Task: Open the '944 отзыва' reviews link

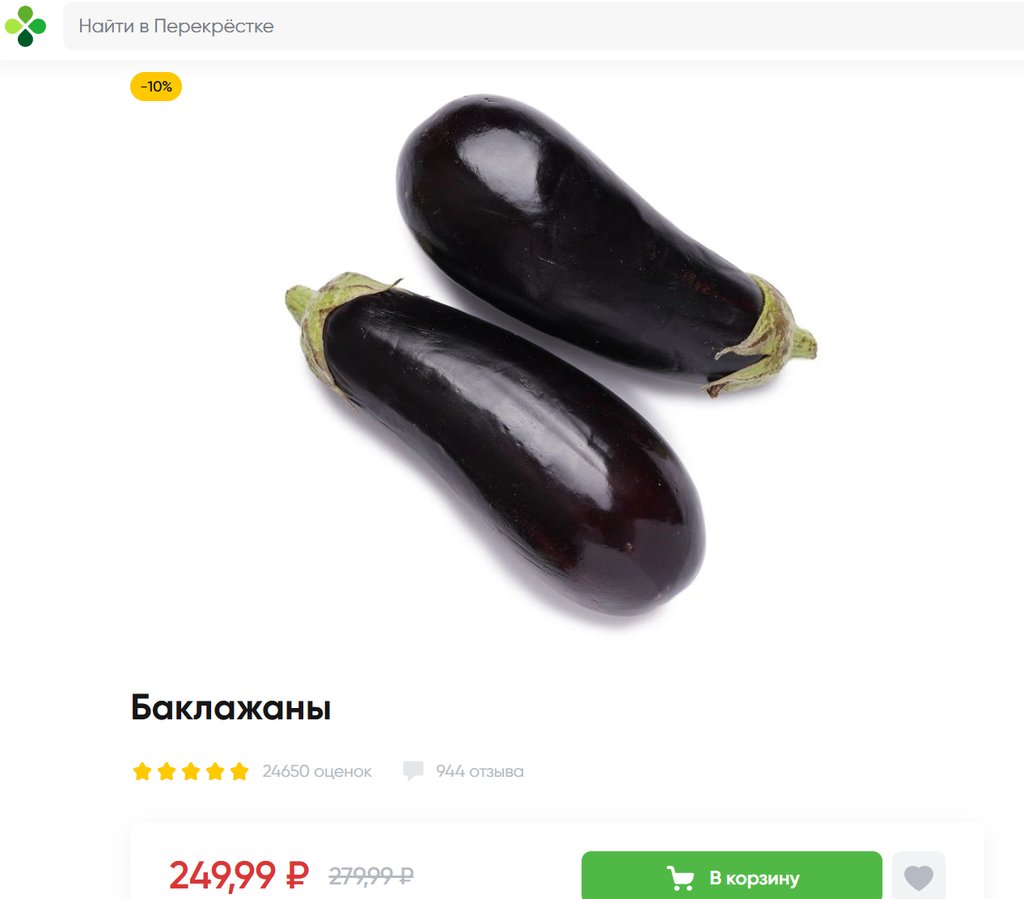Action: [479, 771]
